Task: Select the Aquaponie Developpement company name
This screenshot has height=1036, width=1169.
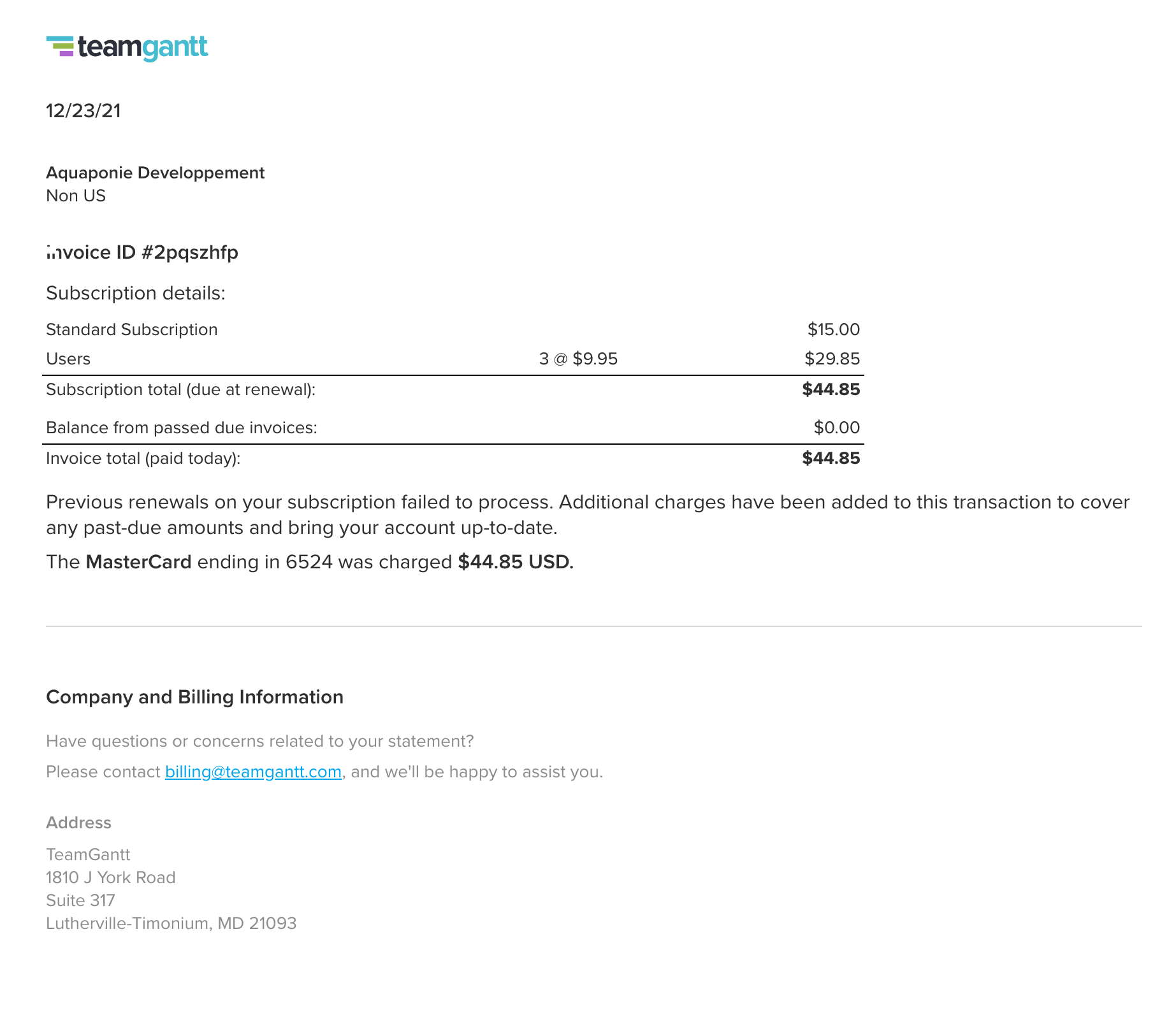Action: [155, 173]
